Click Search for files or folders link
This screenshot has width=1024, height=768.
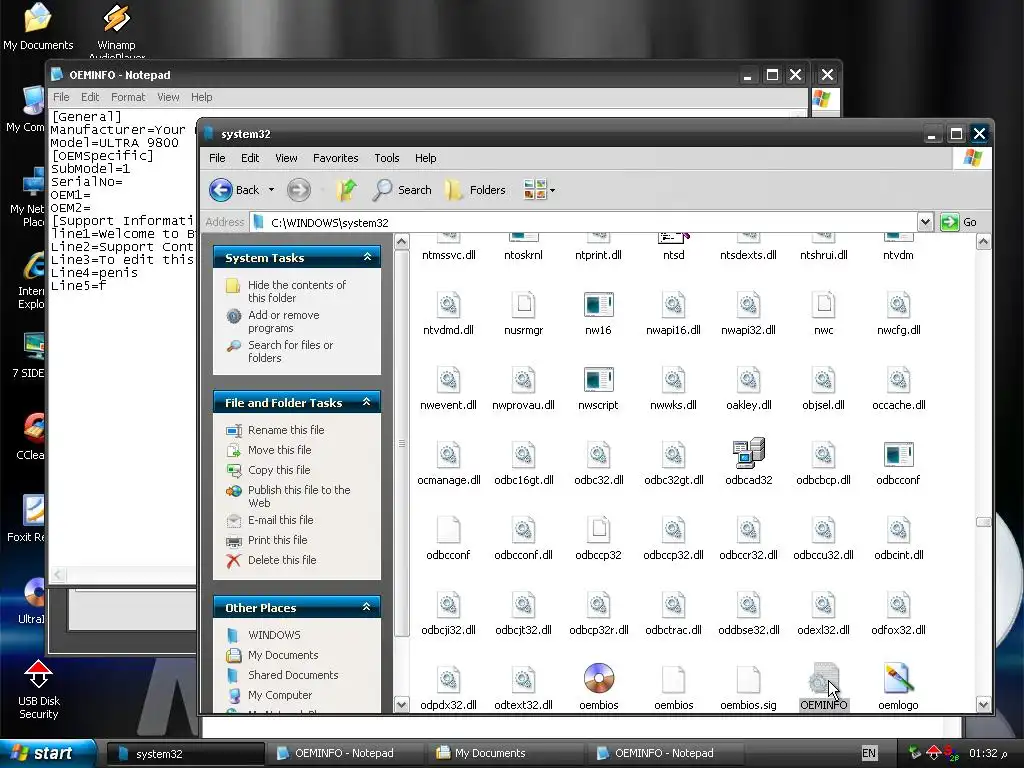click(290, 351)
